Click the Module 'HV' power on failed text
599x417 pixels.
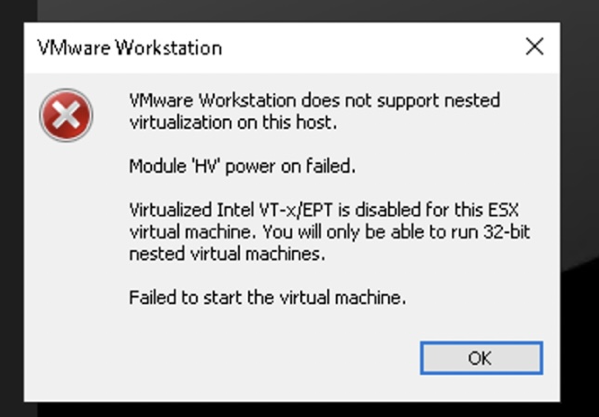click(x=242, y=166)
